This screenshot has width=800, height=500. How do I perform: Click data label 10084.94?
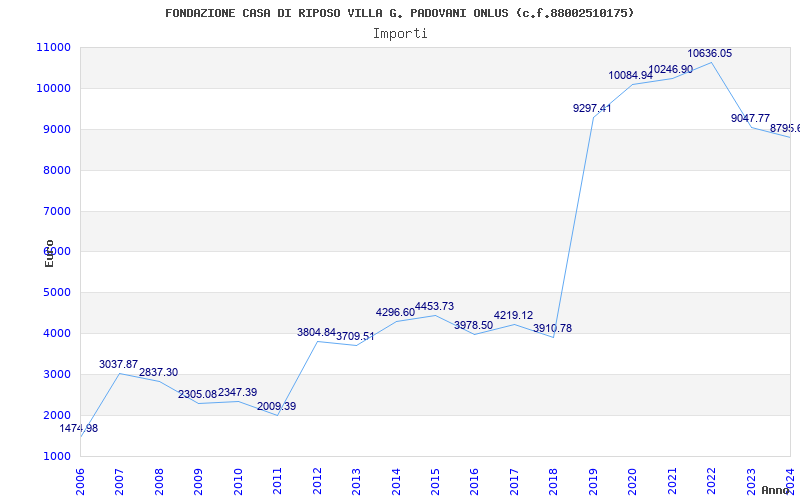coord(631,76)
